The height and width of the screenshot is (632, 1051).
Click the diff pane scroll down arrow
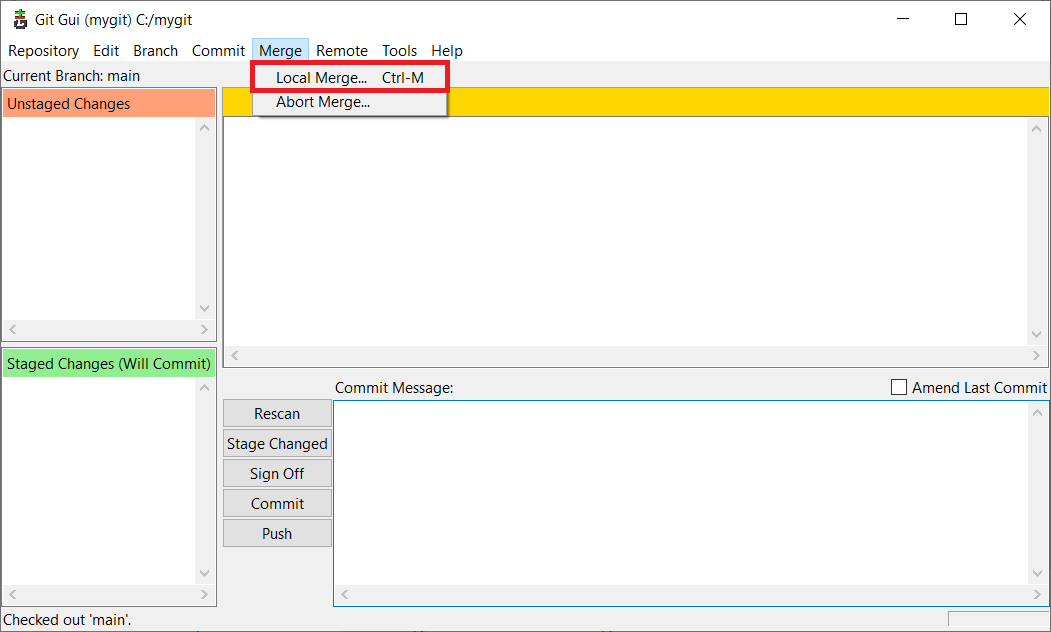[x=1037, y=335]
